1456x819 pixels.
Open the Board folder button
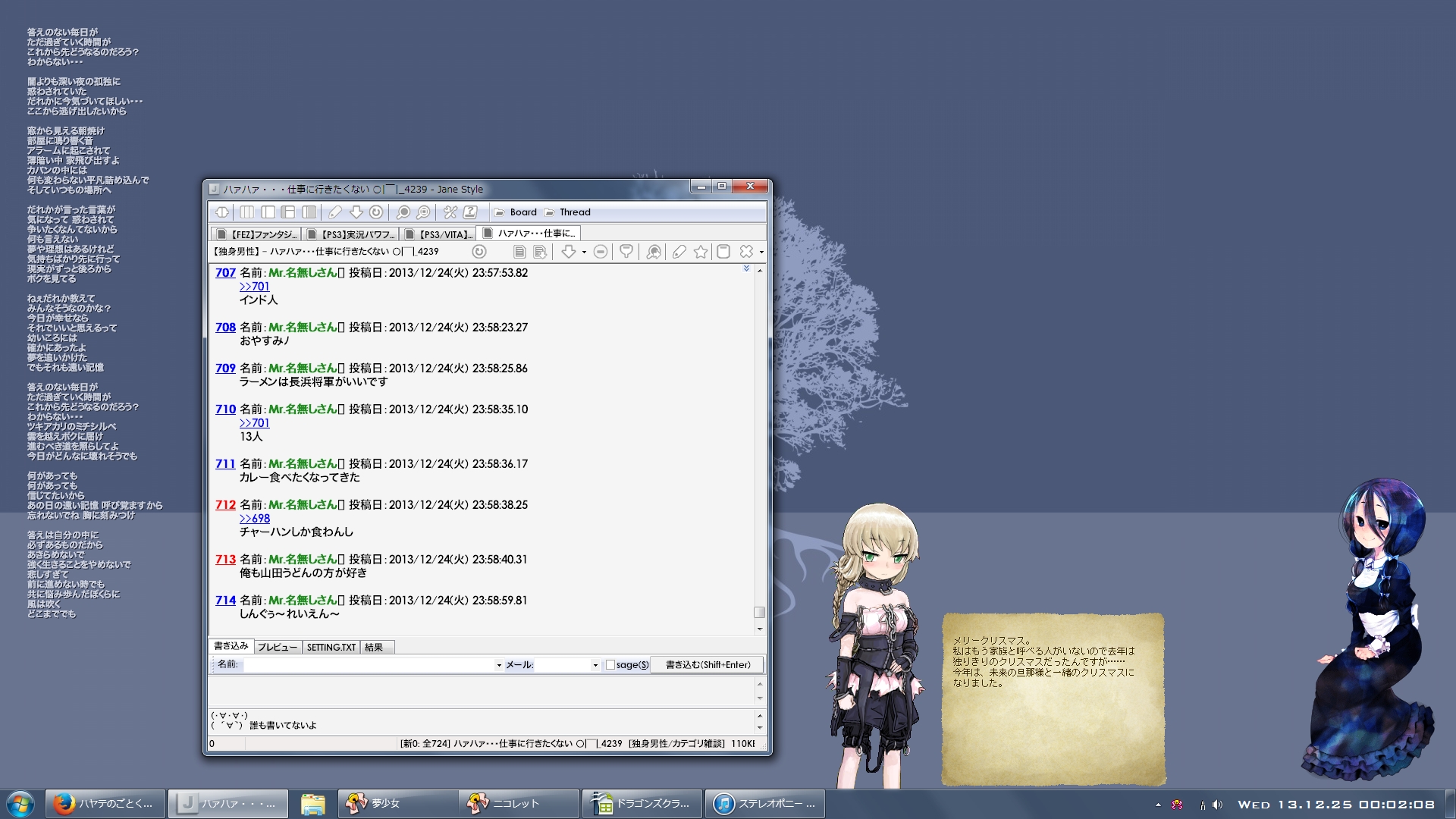tap(516, 212)
